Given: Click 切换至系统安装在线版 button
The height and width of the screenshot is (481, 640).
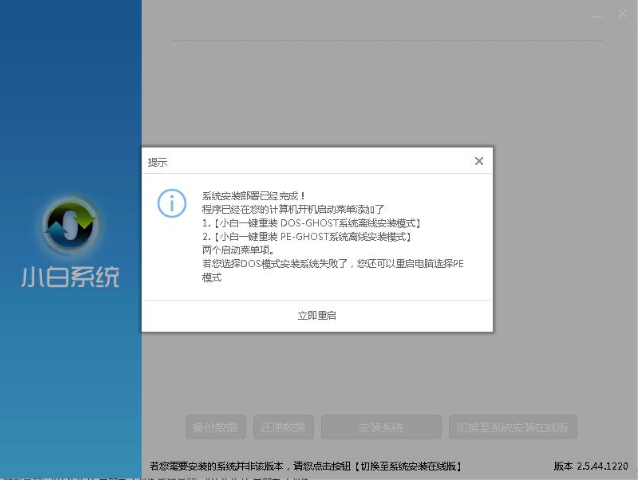Looking at the screenshot, I should pos(513,427).
